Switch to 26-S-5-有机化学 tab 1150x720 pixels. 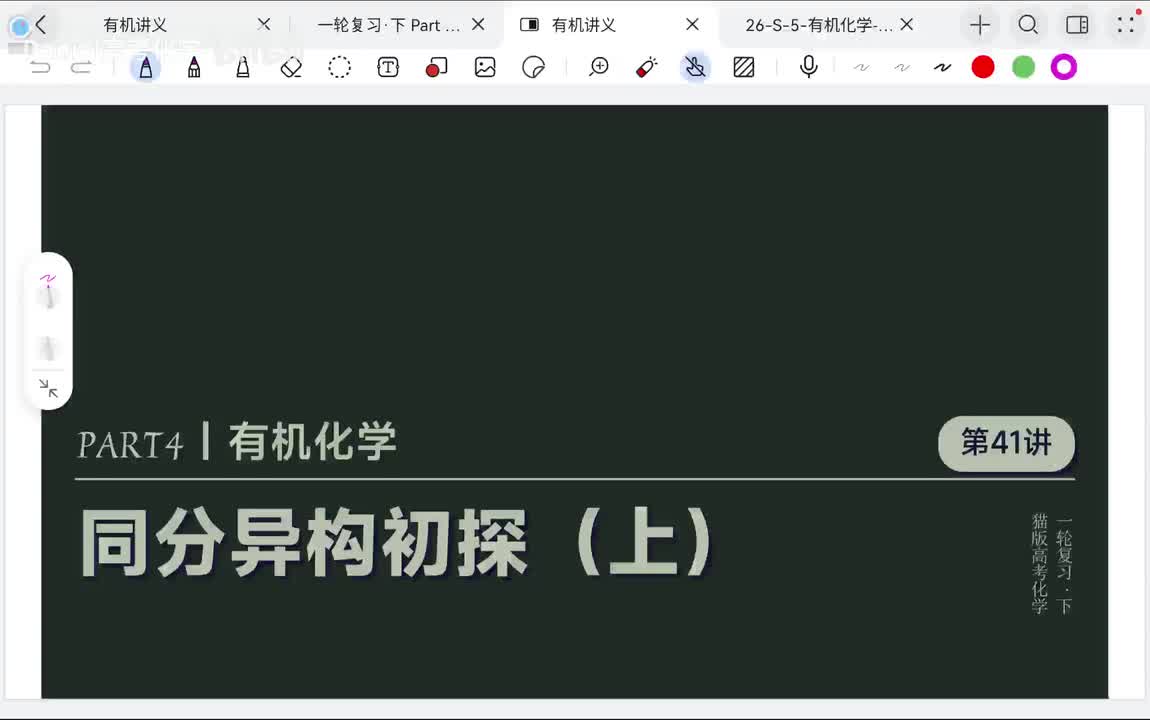[818, 25]
